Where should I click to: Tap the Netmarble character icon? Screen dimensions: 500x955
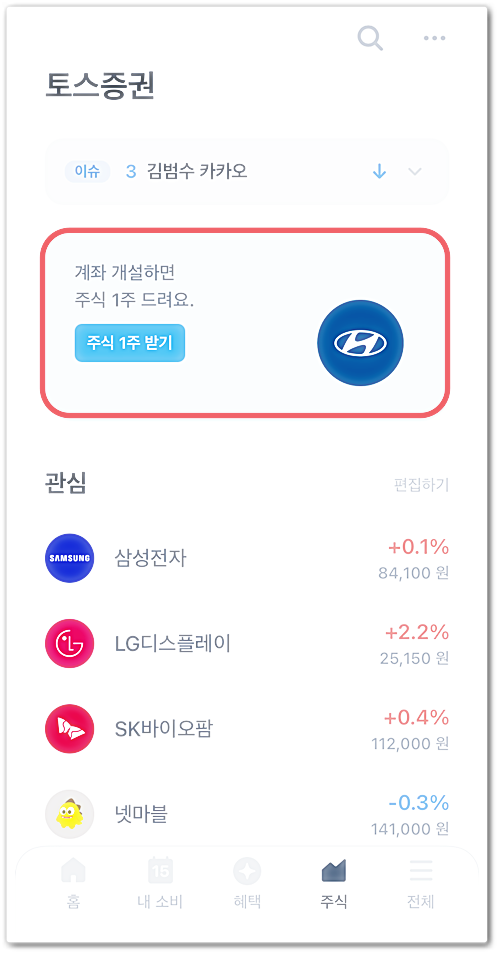click(70, 814)
